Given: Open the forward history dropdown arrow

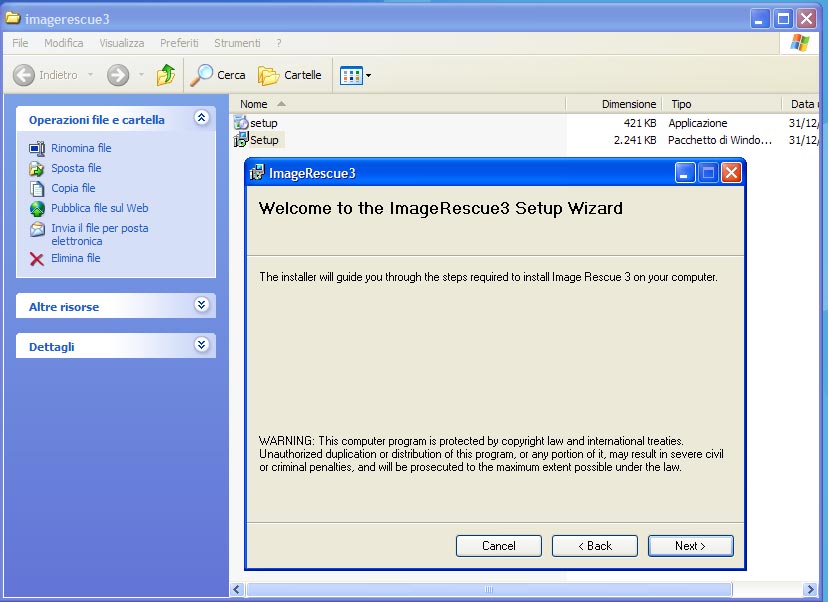Looking at the screenshot, I should [x=141, y=75].
